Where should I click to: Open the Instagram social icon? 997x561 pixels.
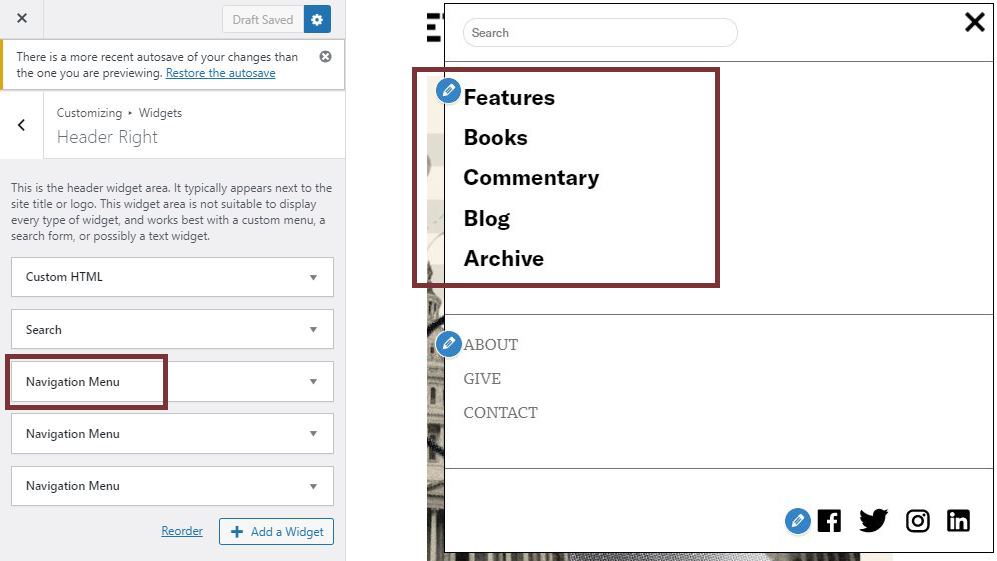tap(917, 520)
